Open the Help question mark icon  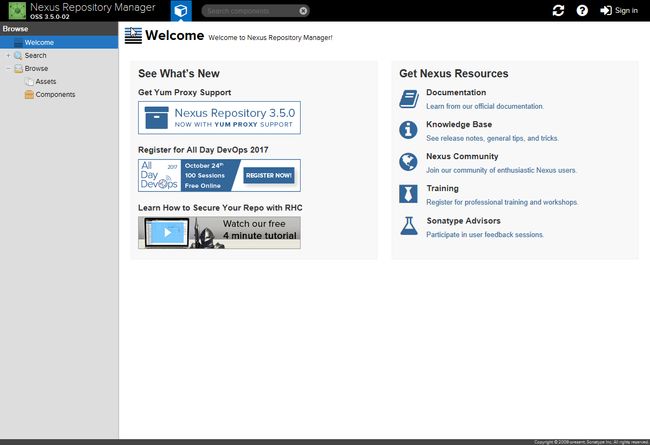[x=582, y=10]
